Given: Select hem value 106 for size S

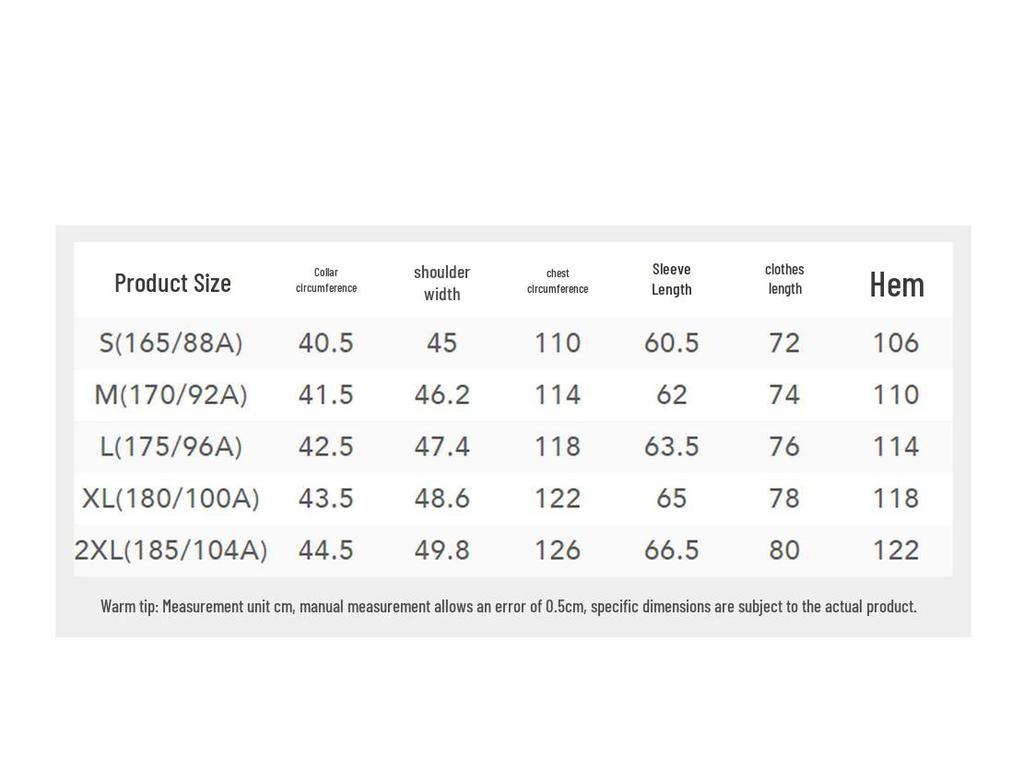Looking at the screenshot, I should (x=896, y=343).
